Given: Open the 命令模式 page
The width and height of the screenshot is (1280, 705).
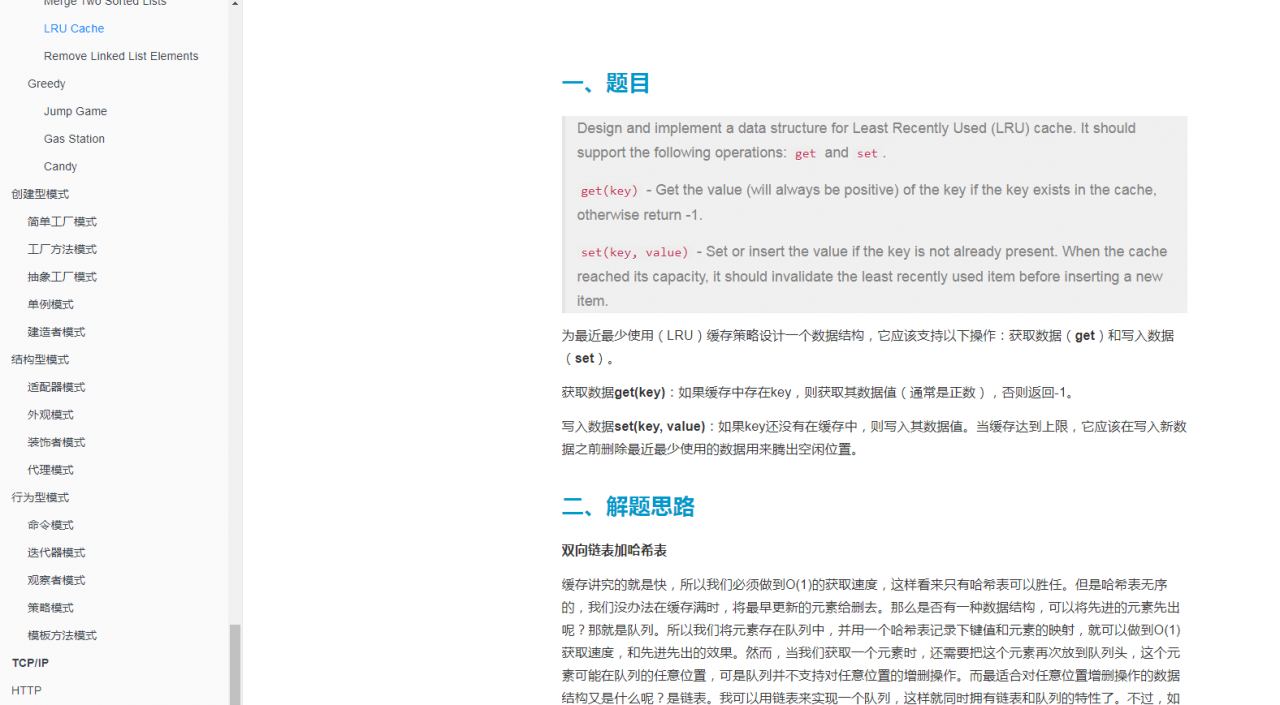Looking at the screenshot, I should pos(50,525).
